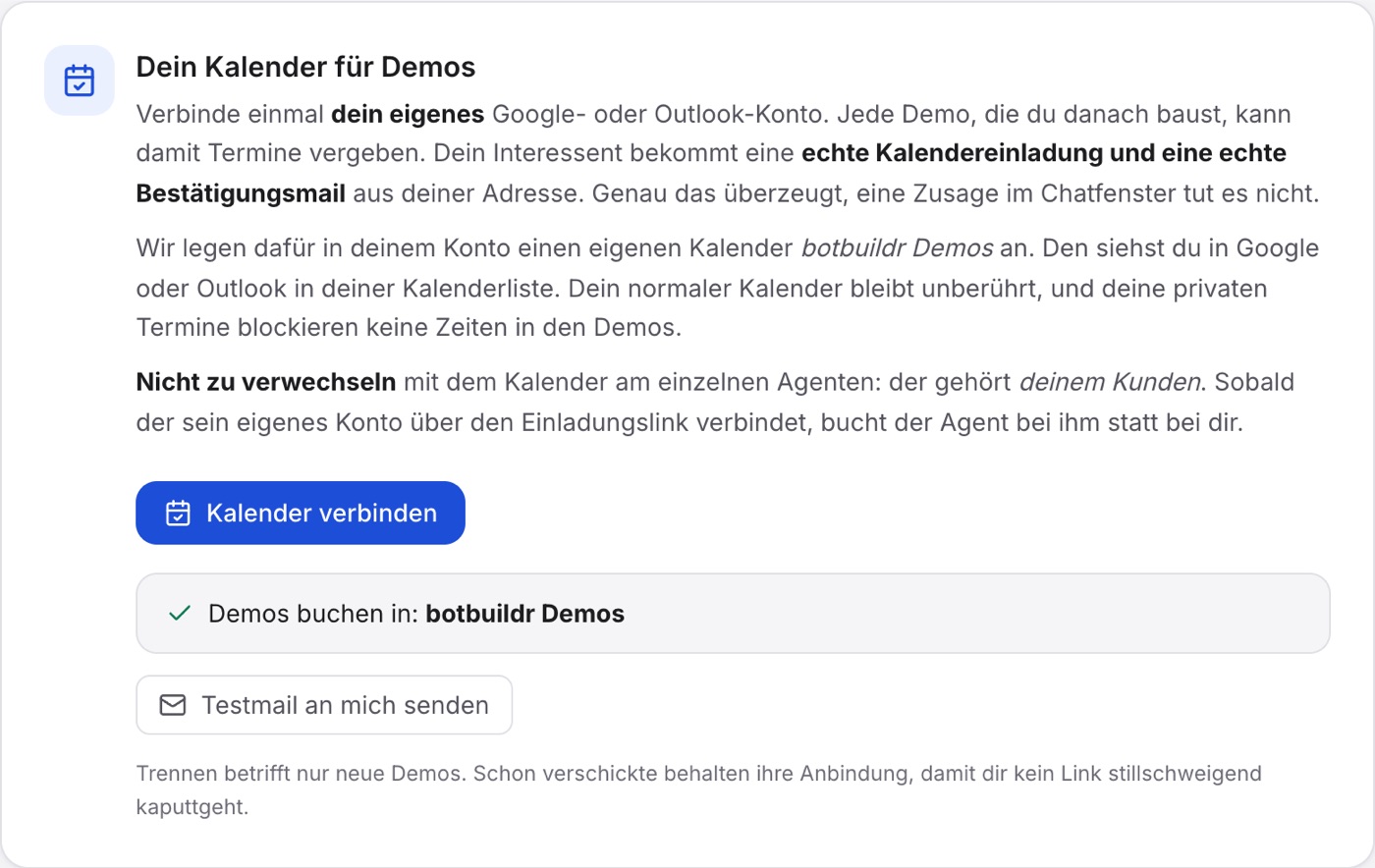Click the green checkmark before Demos buchen in
The image size is (1375, 868).
click(180, 614)
